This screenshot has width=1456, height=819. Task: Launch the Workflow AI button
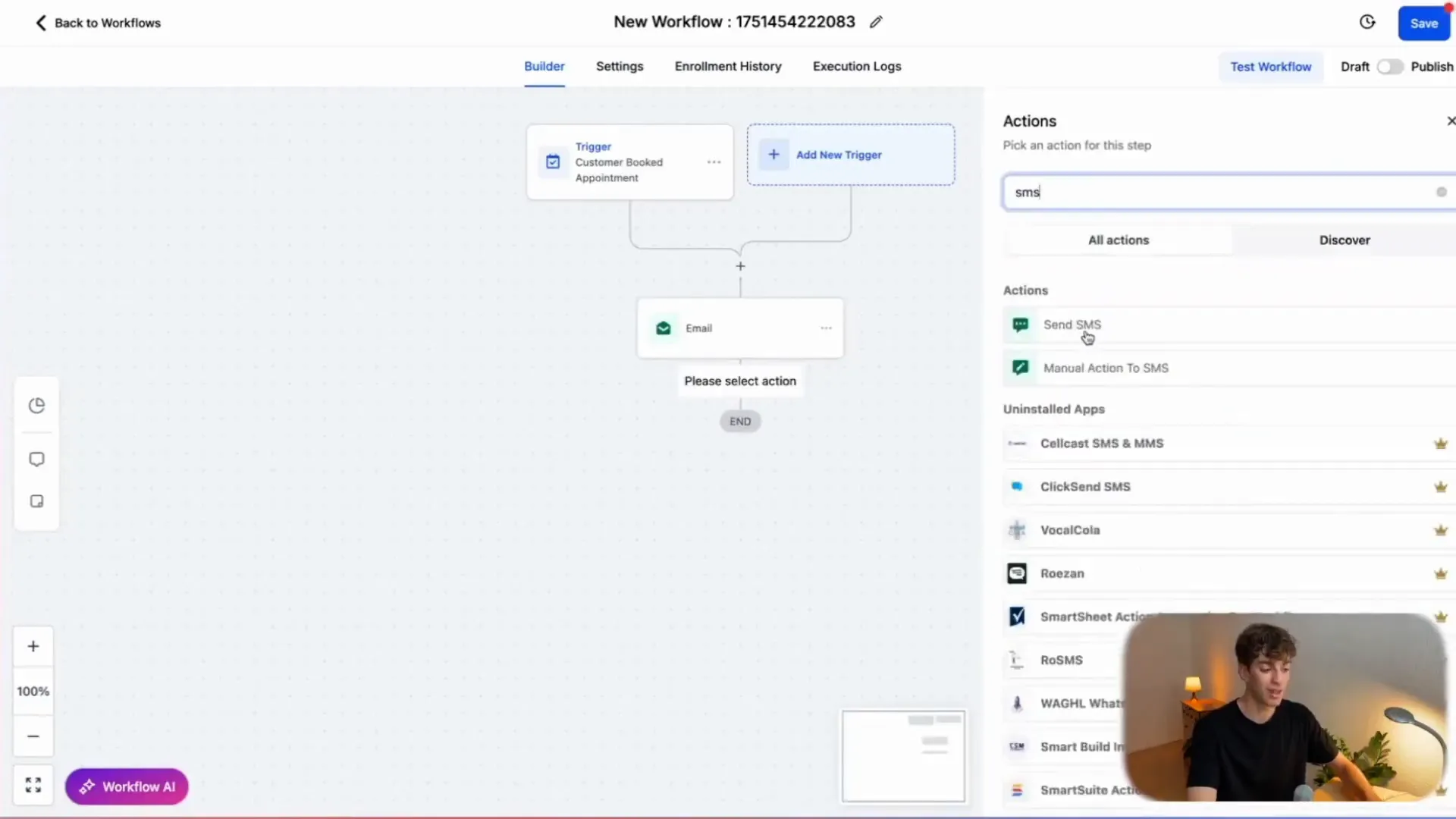click(x=127, y=786)
